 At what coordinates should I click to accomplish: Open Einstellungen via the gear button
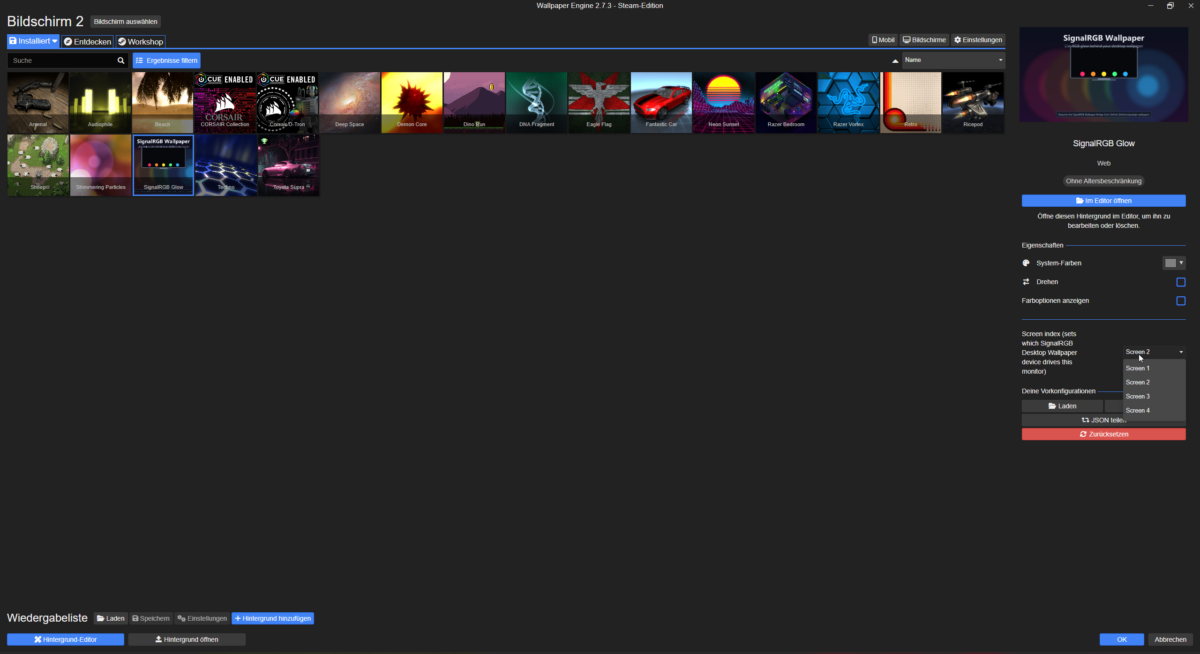[977, 40]
